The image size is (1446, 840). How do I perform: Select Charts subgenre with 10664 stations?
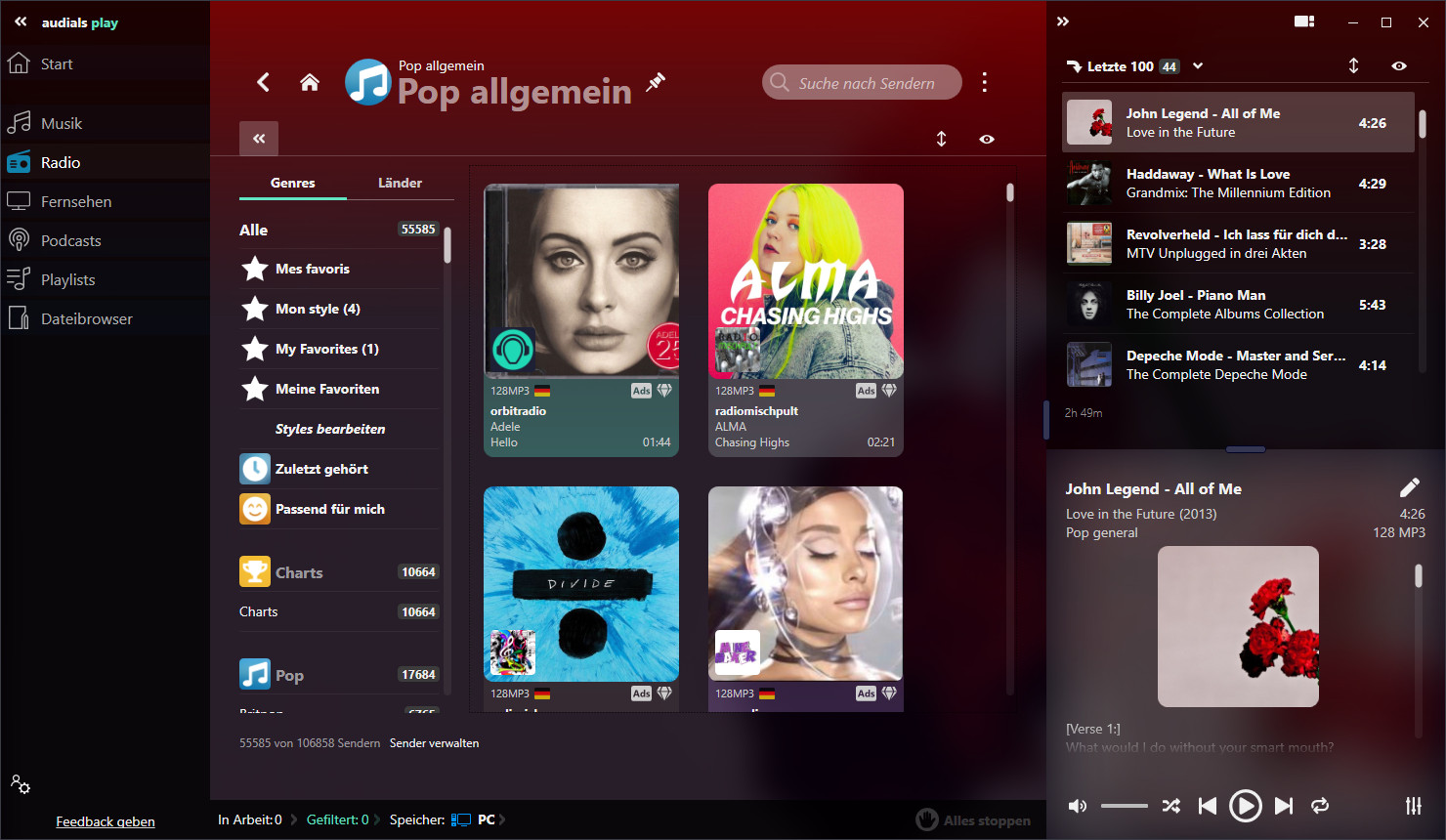click(x=339, y=611)
